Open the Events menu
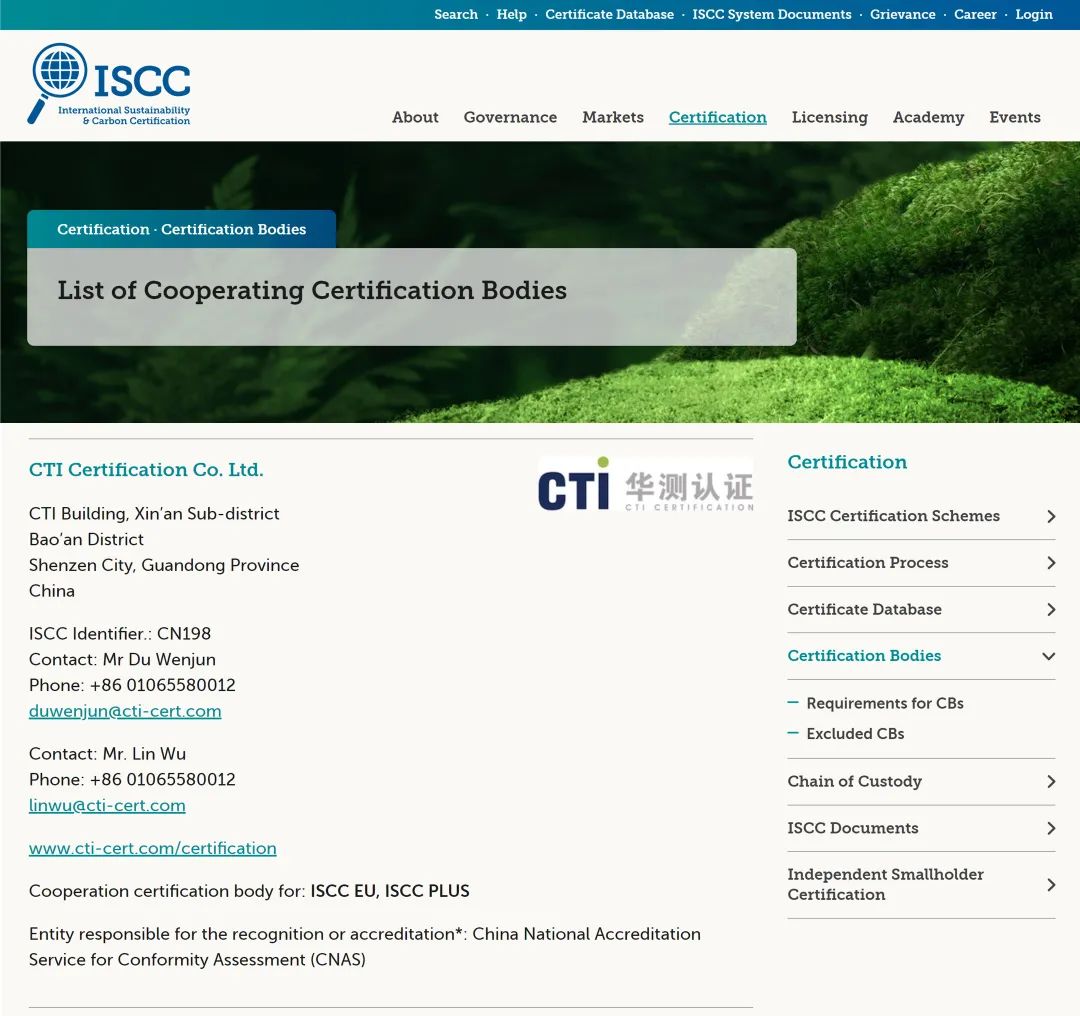 pyautogui.click(x=1015, y=117)
